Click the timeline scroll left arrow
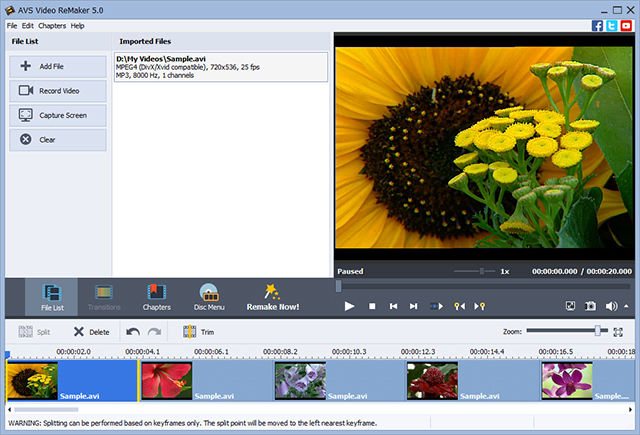This screenshot has height=435, width=640. [x=9, y=409]
